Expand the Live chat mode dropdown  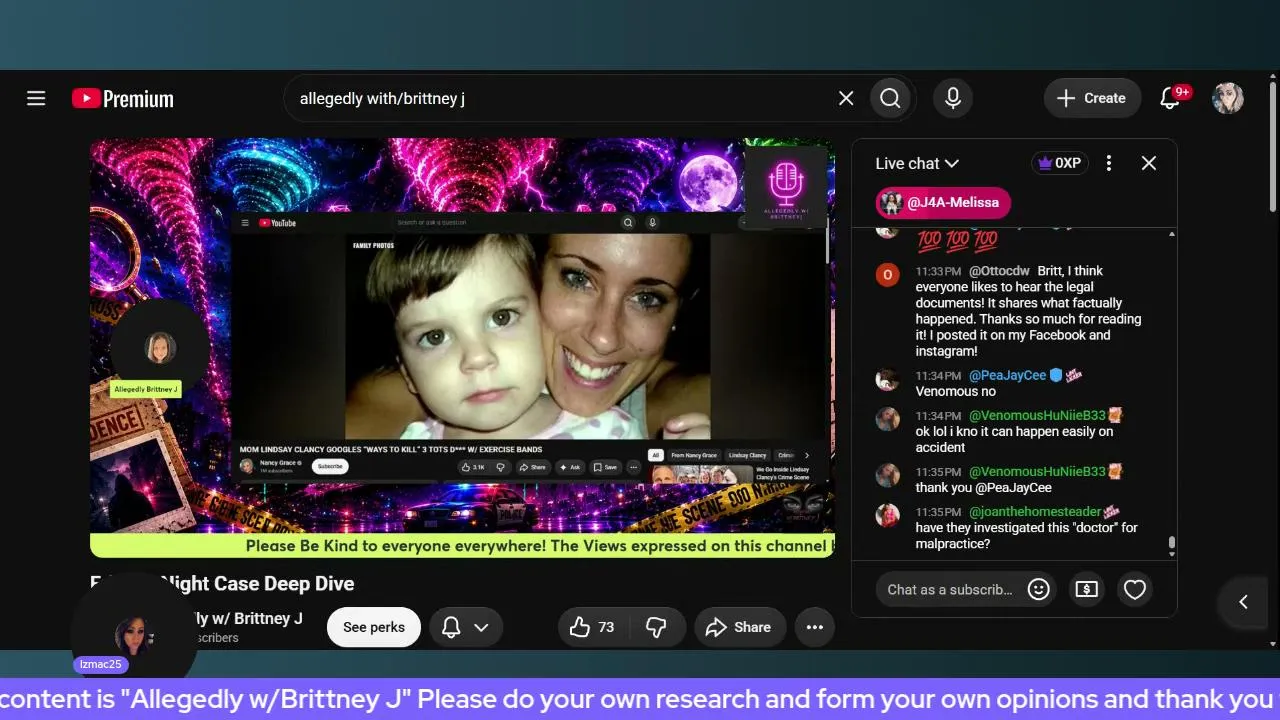(x=917, y=163)
